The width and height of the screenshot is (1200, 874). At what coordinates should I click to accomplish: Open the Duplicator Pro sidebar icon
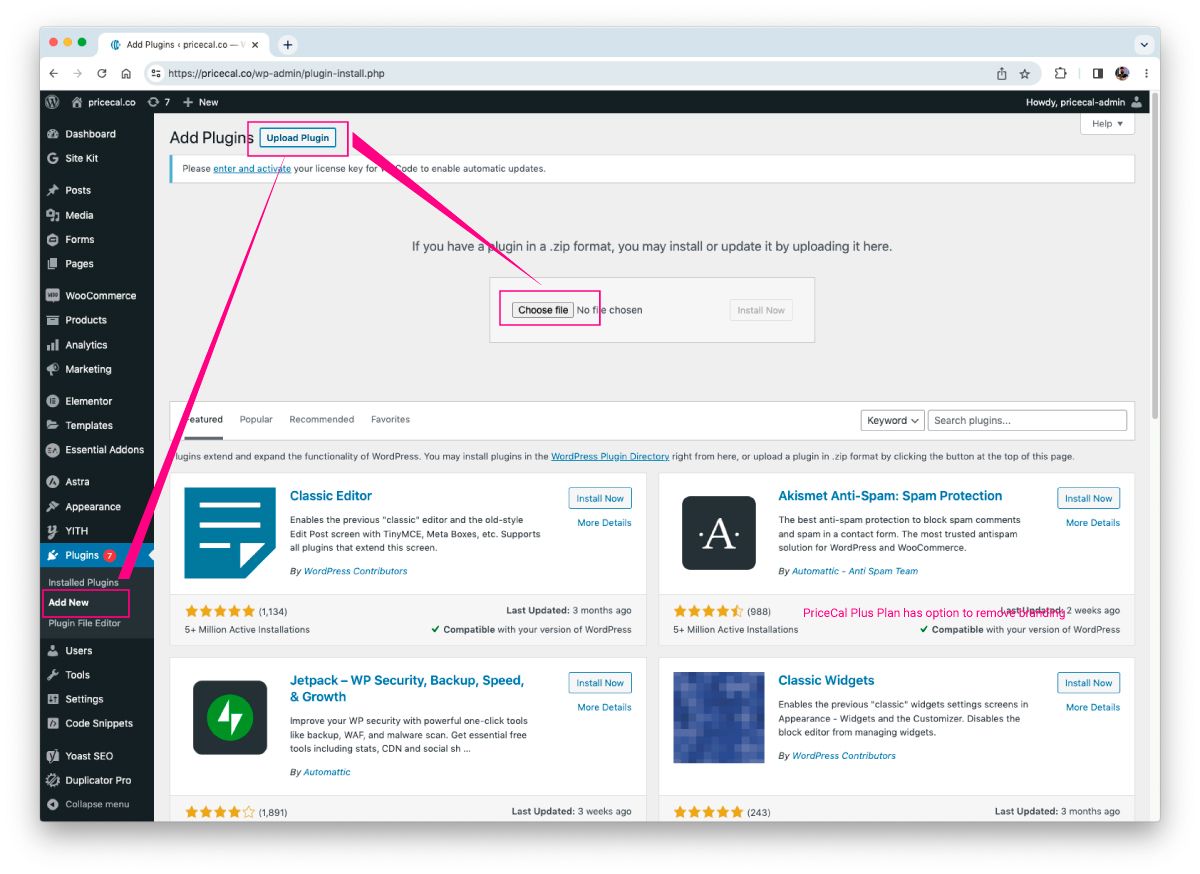point(53,780)
